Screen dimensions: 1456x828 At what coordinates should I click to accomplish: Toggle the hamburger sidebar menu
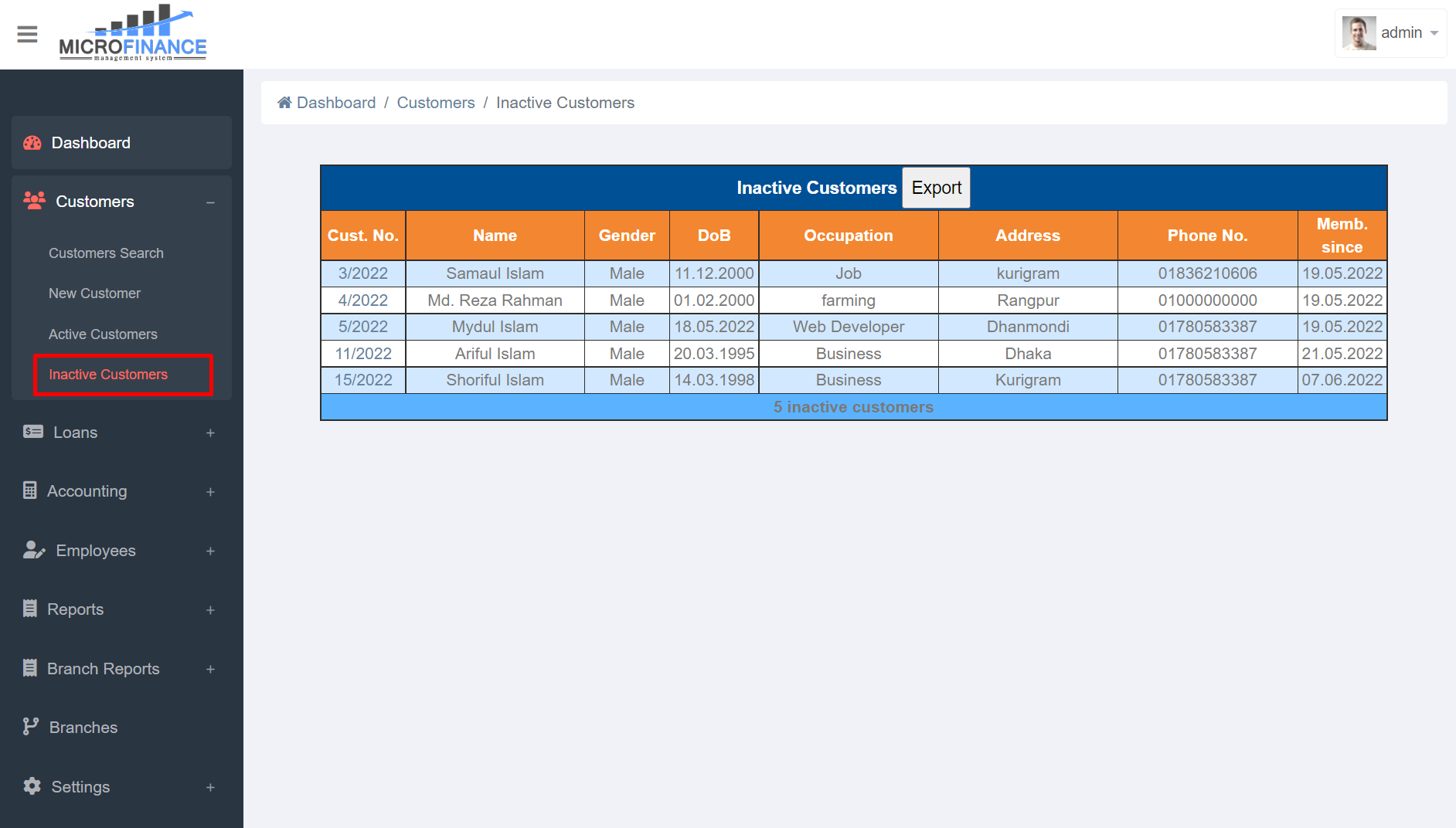coord(27,34)
